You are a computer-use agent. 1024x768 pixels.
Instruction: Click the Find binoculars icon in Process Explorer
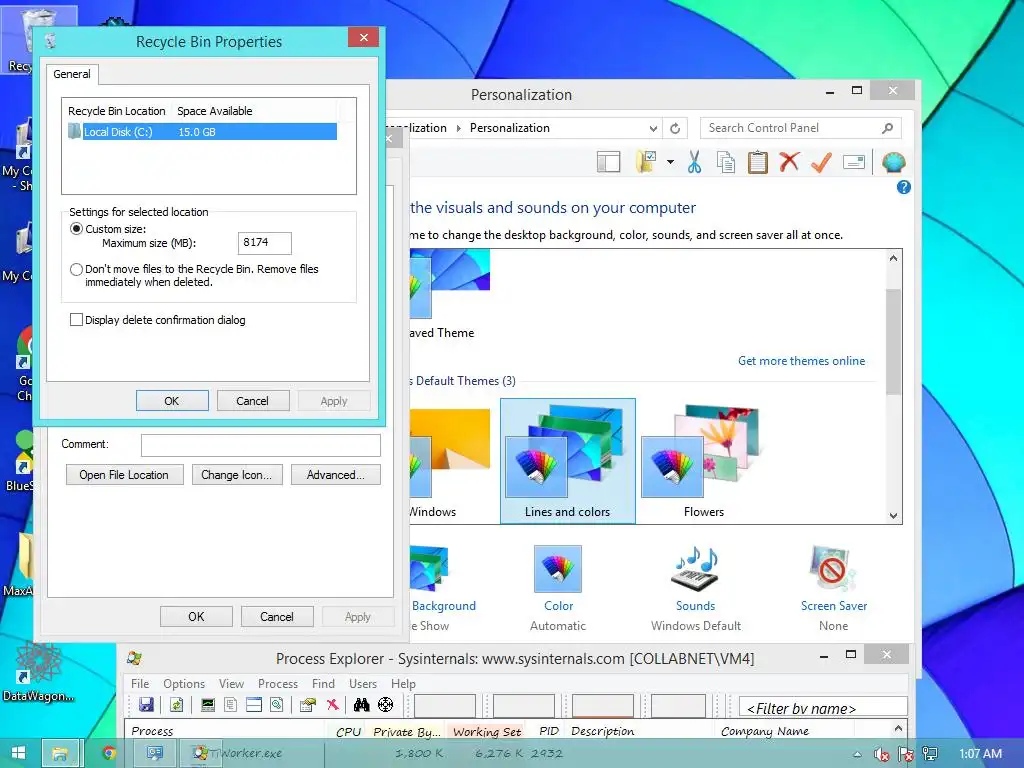point(361,704)
